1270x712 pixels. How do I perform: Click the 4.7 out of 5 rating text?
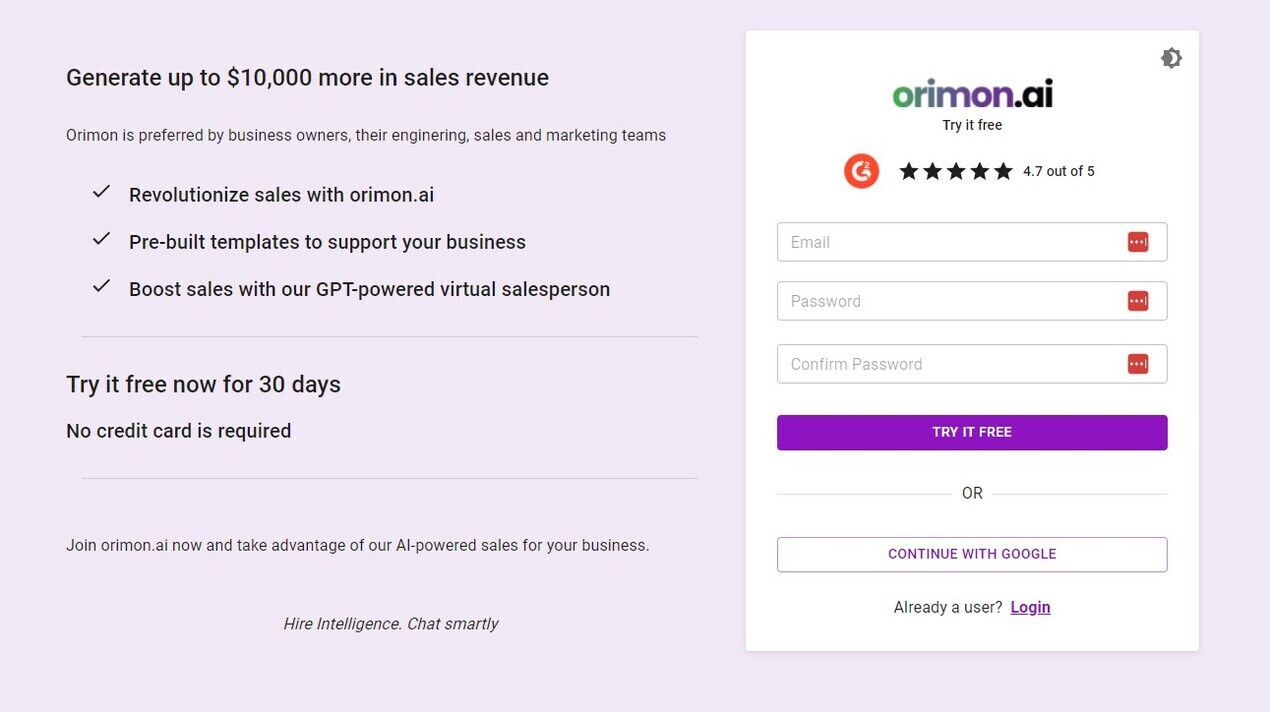tap(1059, 171)
